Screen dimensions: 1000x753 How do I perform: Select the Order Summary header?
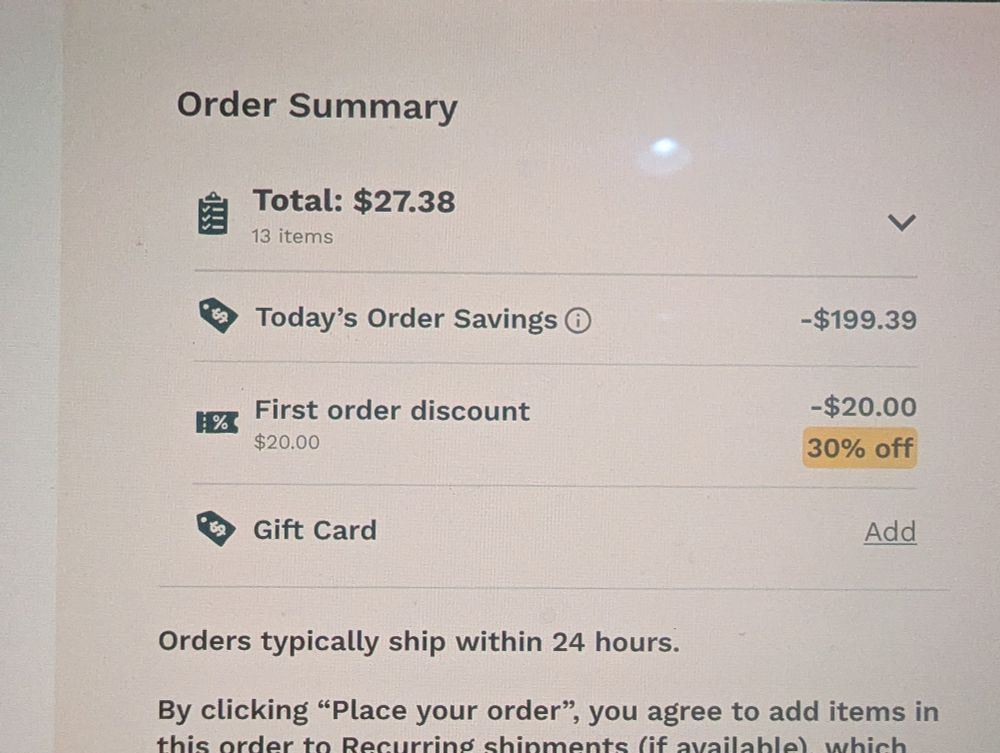[x=317, y=105]
